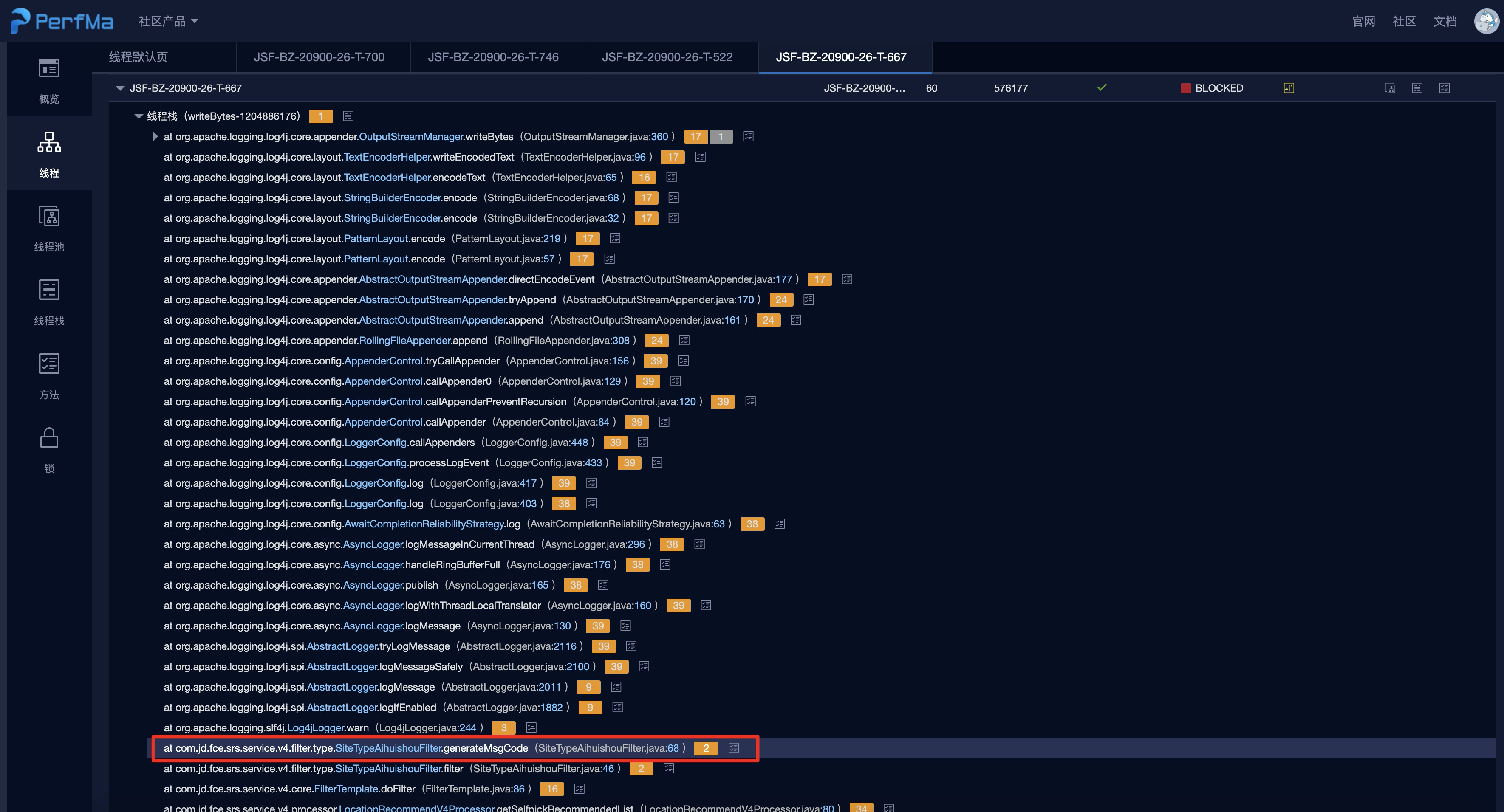This screenshot has width=1504, height=812.
Task: Open the 社区产品 dropdown menu
Action: (x=168, y=21)
